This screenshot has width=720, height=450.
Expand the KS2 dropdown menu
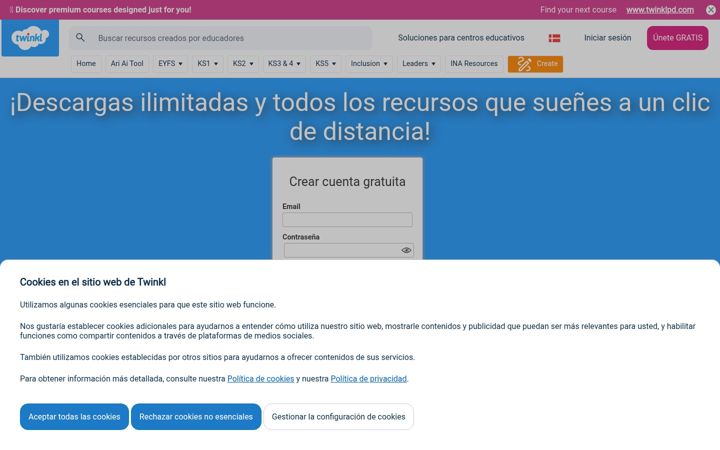click(243, 63)
